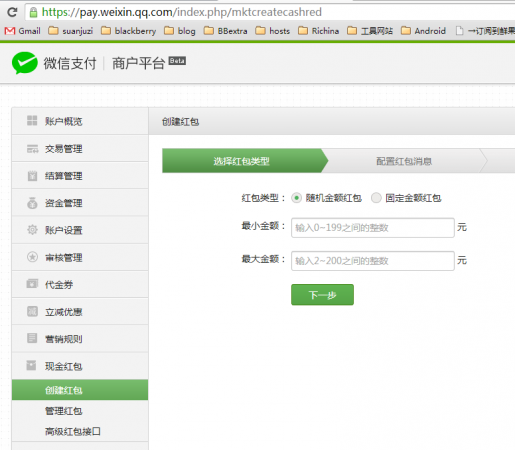Click the 交易管理 card icon
This screenshot has height=450, width=515.
32,149
